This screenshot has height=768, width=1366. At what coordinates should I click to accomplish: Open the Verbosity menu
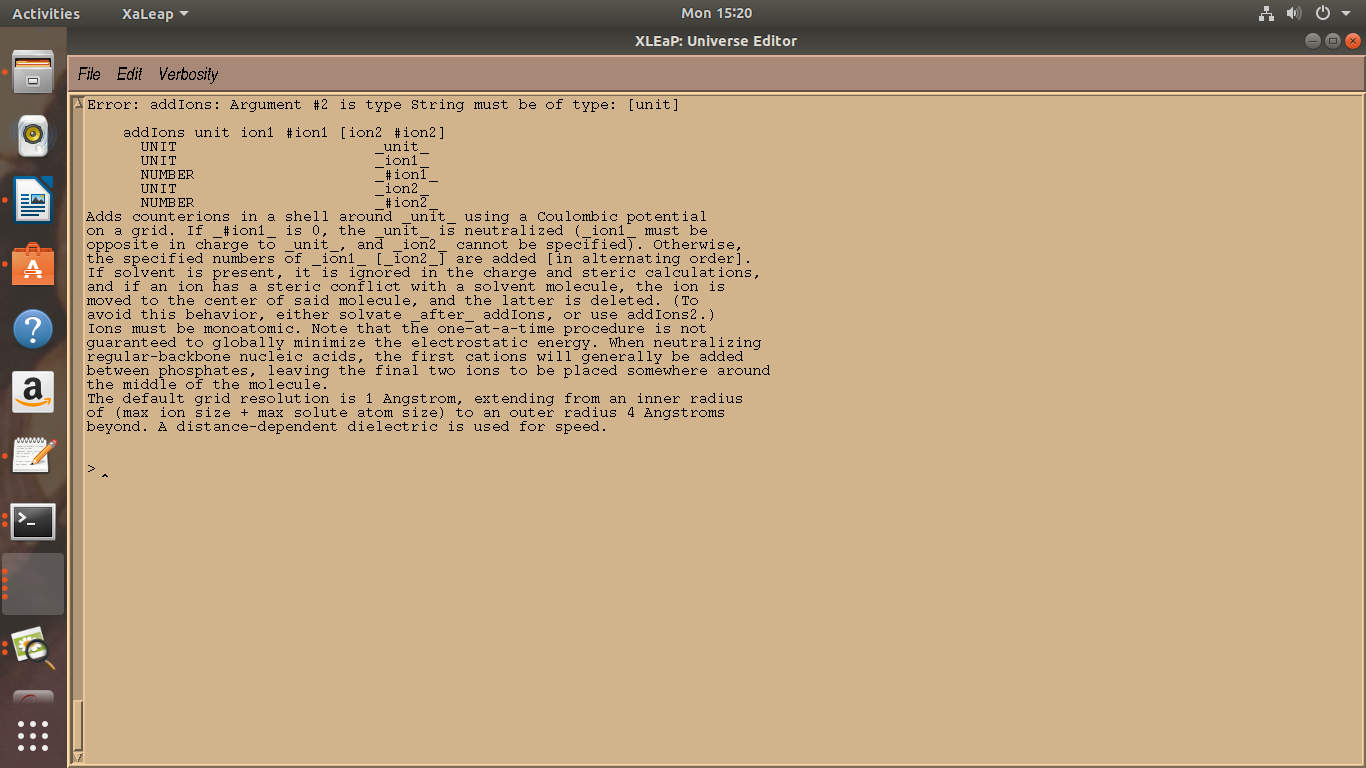click(x=188, y=74)
